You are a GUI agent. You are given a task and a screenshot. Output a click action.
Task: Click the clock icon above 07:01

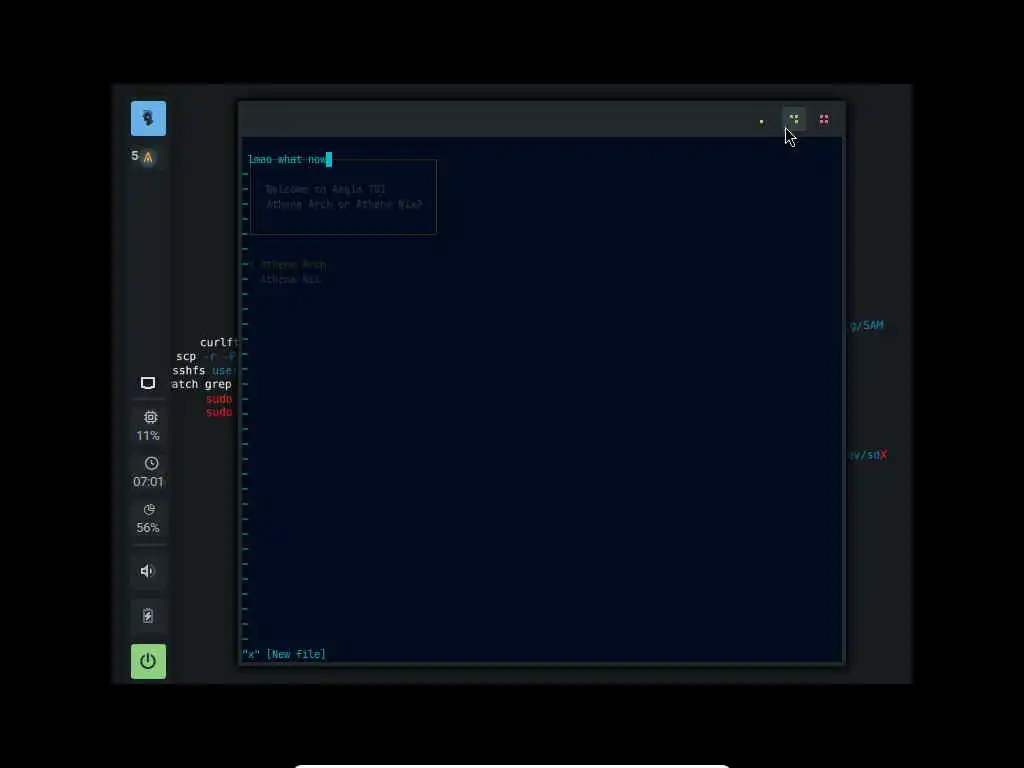tap(151, 464)
